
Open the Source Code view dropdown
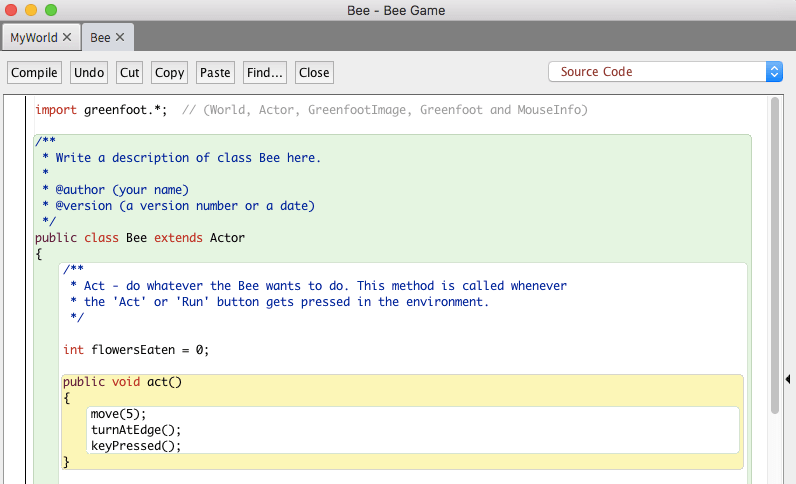point(665,72)
